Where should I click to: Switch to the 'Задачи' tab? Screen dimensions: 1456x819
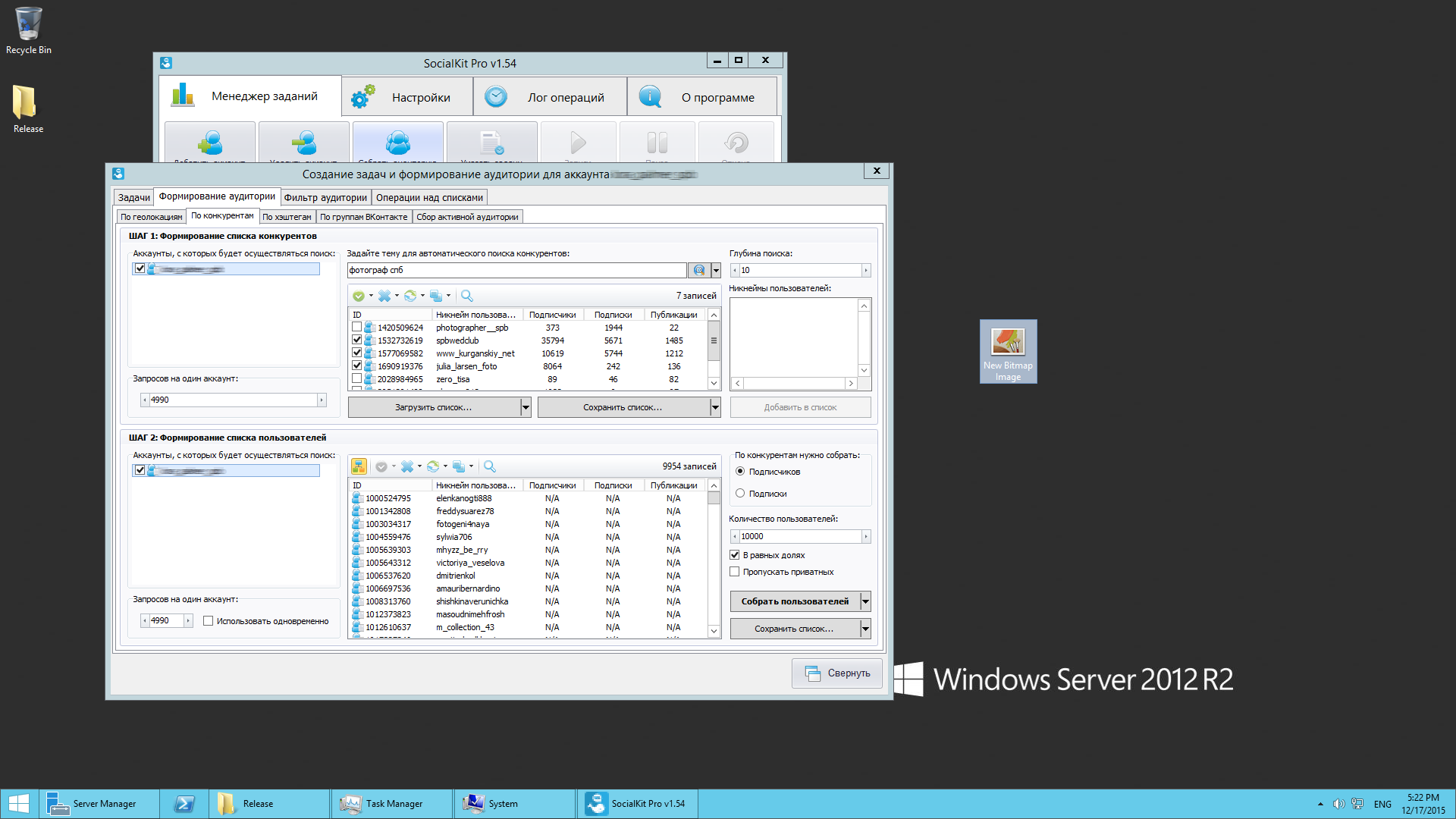pos(134,198)
